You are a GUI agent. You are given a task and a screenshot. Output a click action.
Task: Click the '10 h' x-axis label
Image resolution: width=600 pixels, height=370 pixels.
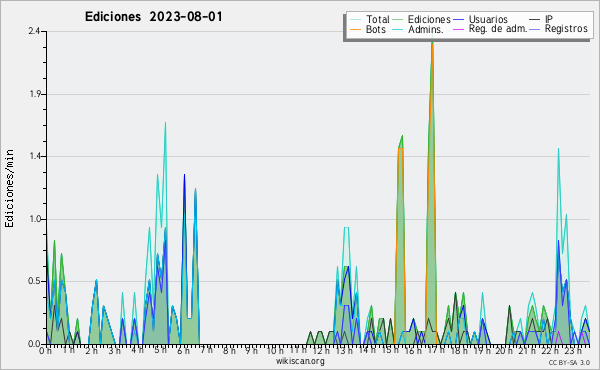click(275, 350)
